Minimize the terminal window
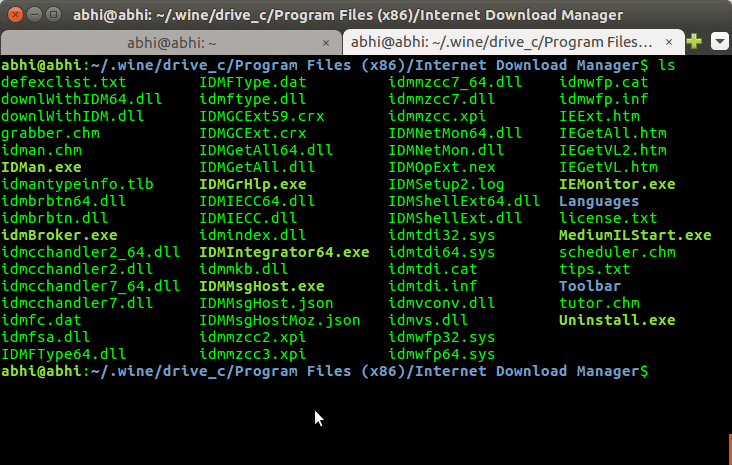 35,14
